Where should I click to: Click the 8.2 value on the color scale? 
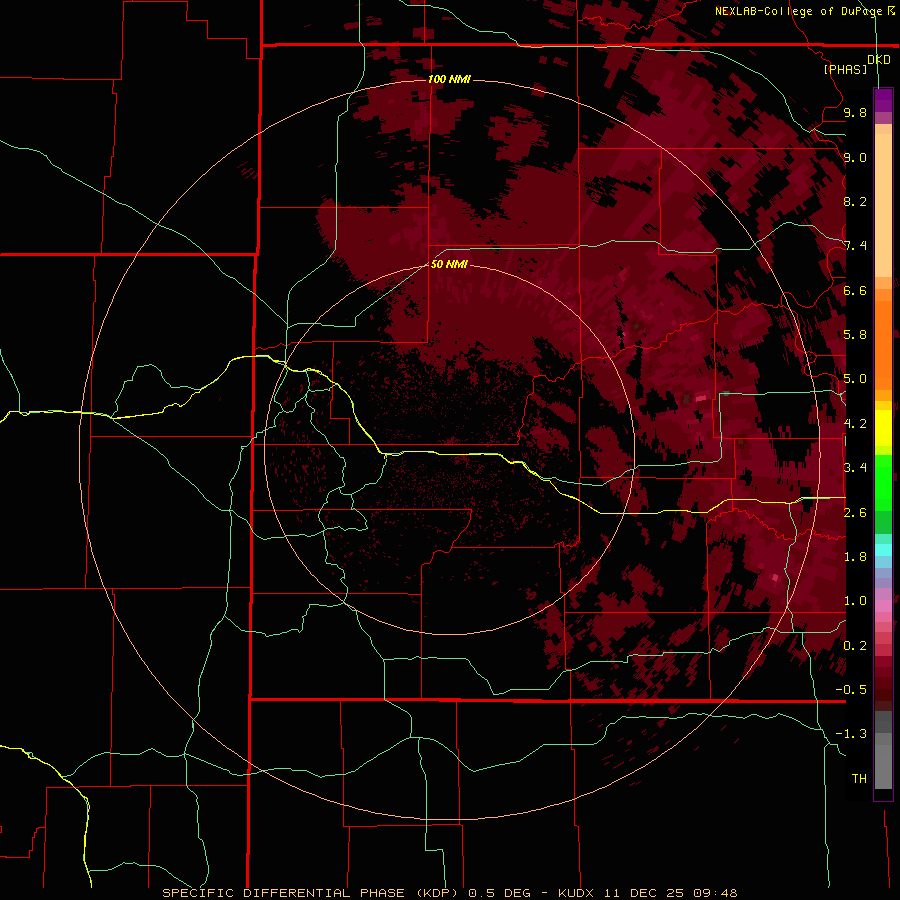(x=855, y=201)
